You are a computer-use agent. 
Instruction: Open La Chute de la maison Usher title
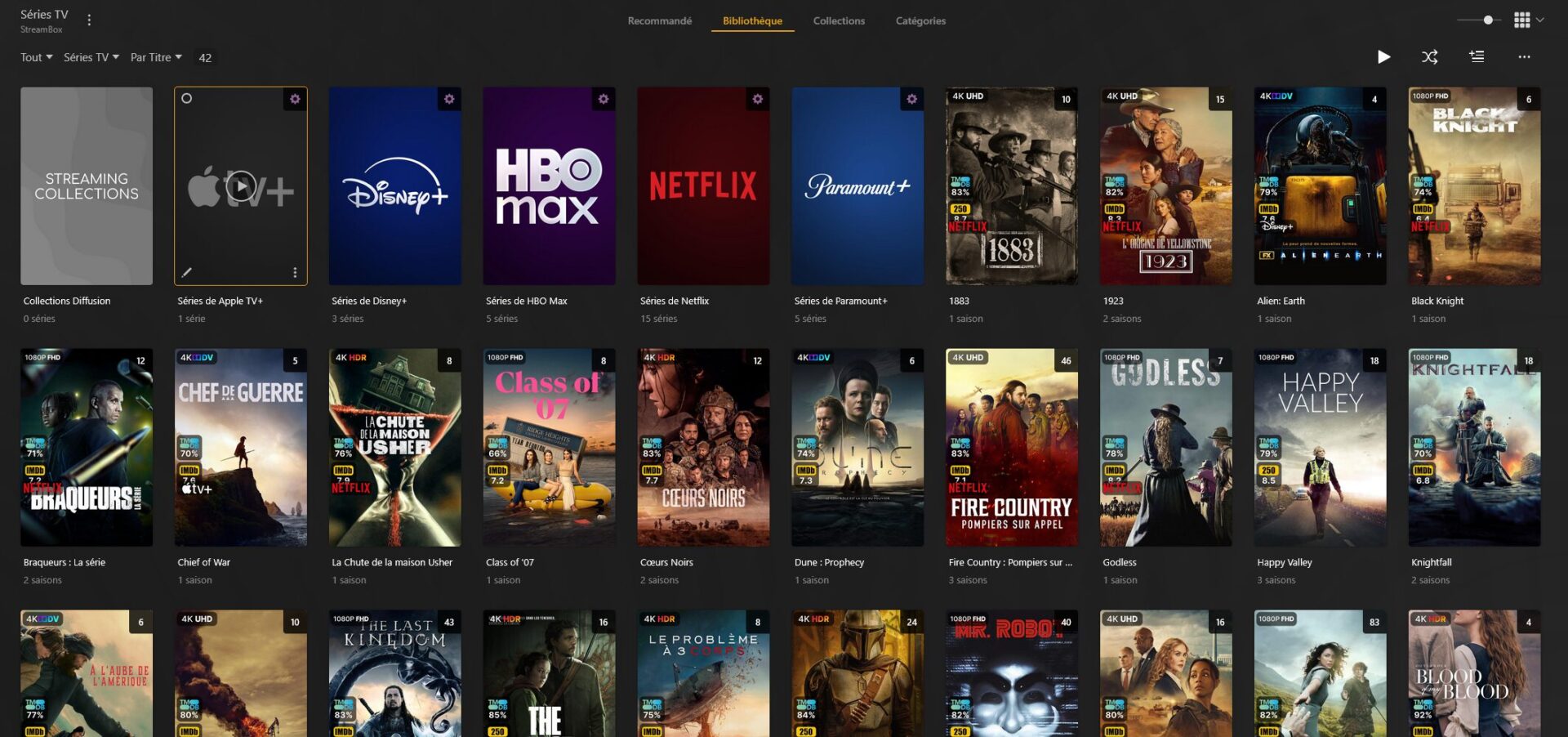pyautogui.click(x=392, y=562)
